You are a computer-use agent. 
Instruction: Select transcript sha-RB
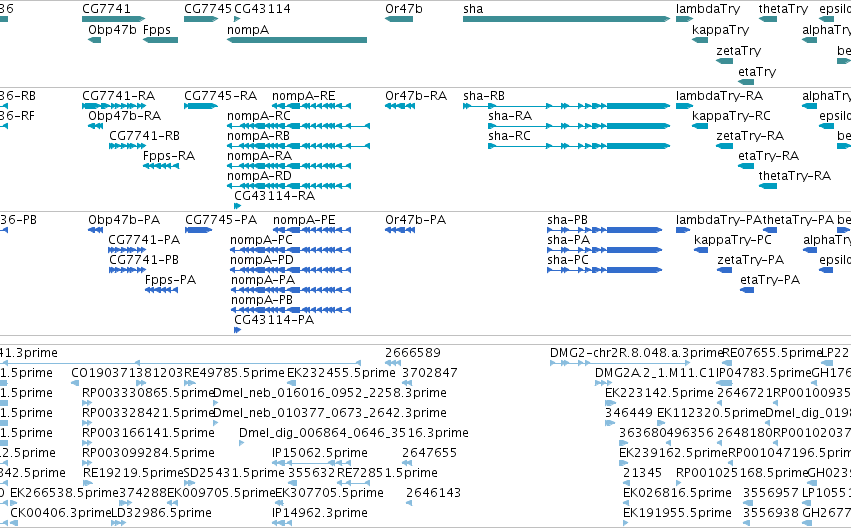[484, 96]
